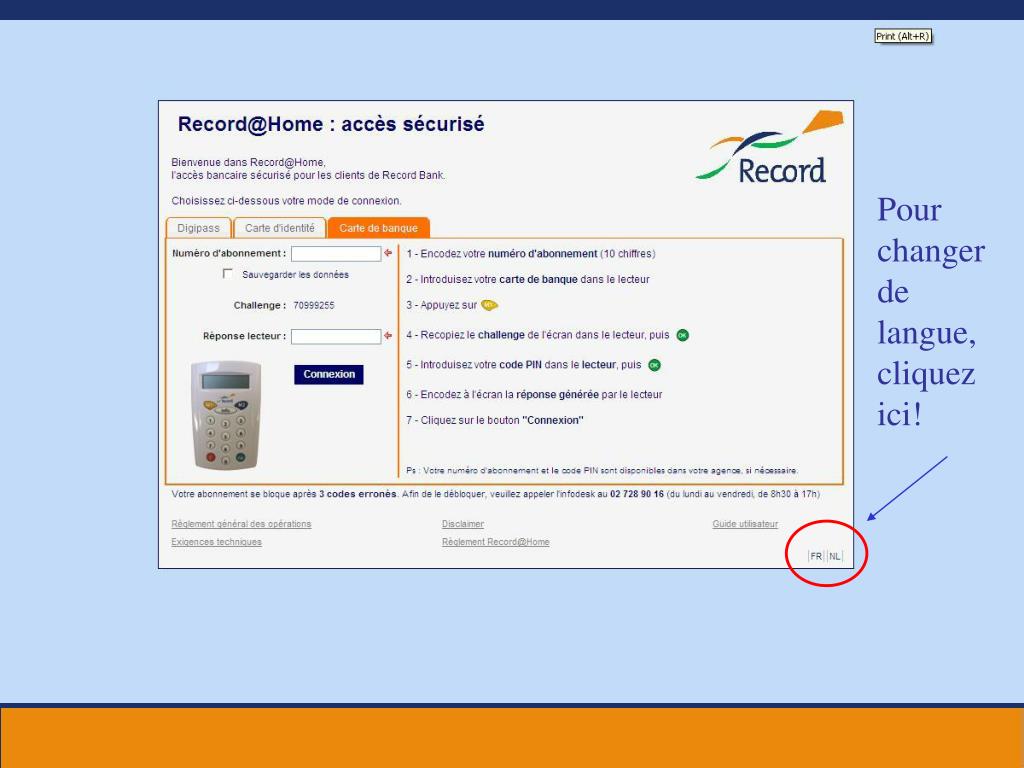Click the challenge value 70999255
The height and width of the screenshot is (768, 1024).
pyautogui.click(x=313, y=306)
